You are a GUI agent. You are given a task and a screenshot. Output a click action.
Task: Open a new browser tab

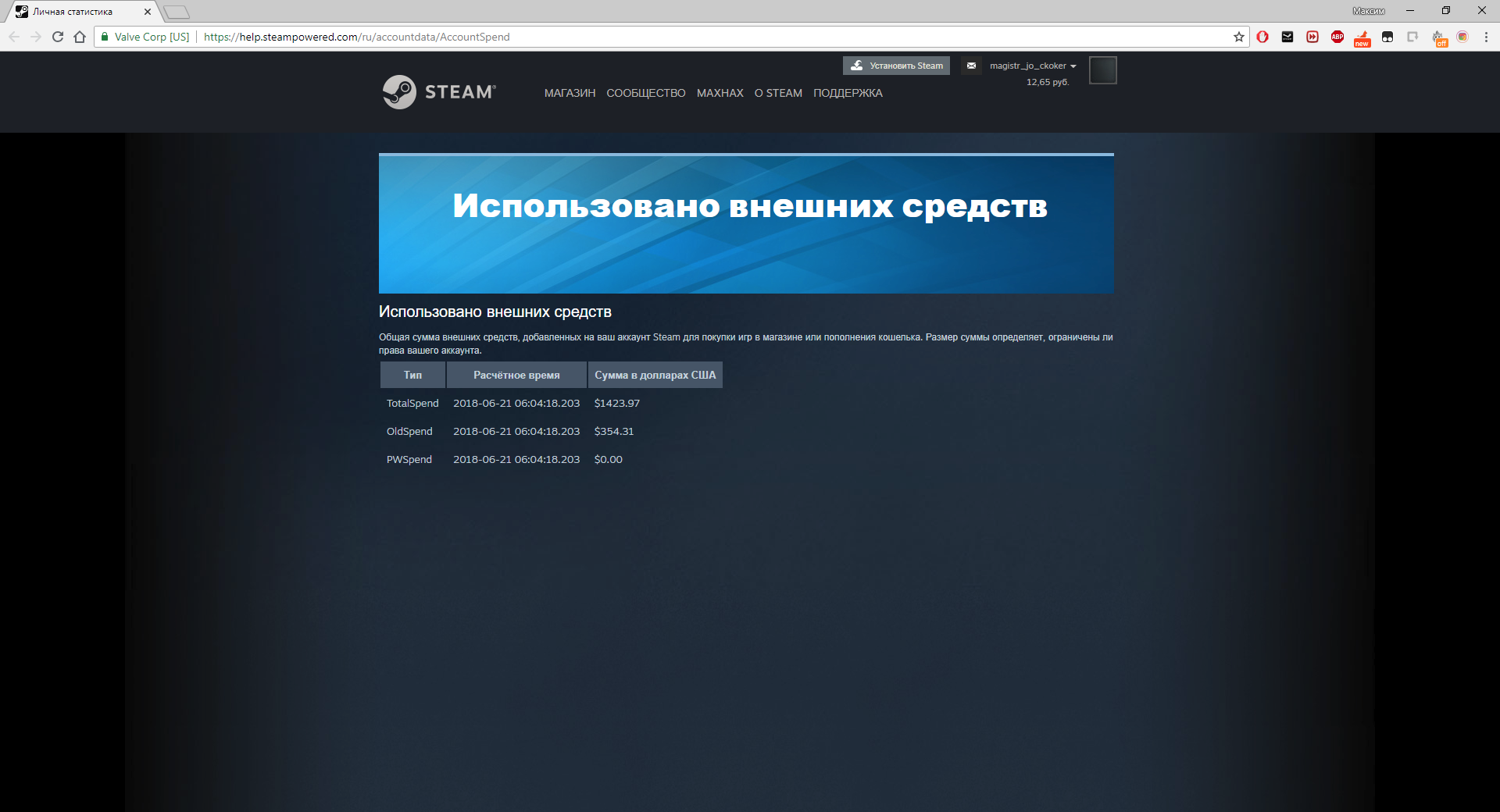coord(177,12)
